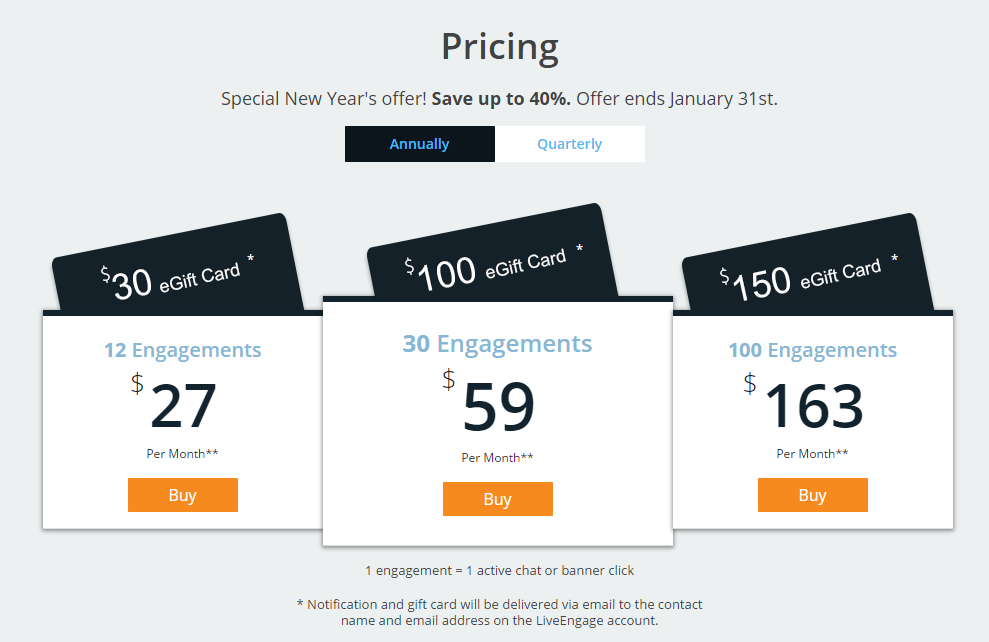Click the $30 eGift Card image
Screen dimensions: 989x642
pos(177,265)
